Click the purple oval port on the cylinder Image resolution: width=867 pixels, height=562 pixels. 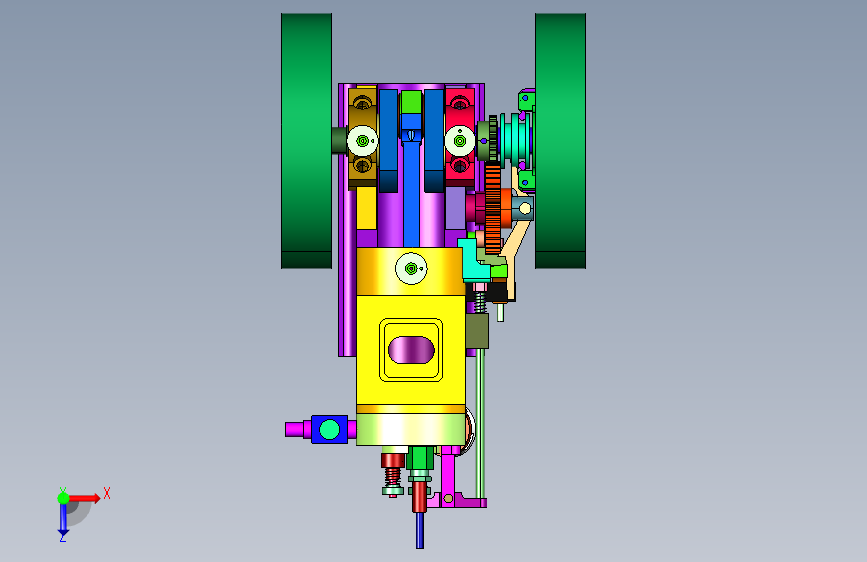tap(411, 350)
